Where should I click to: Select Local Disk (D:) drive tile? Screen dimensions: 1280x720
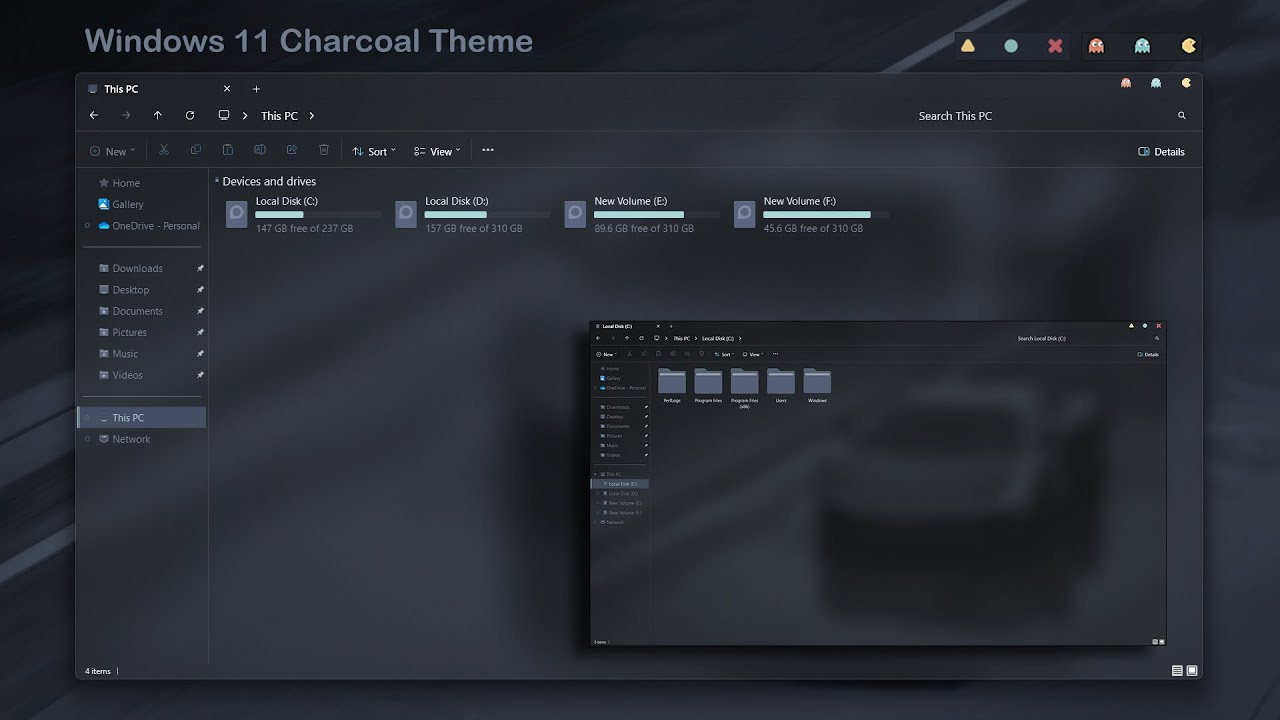[x=472, y=214]
